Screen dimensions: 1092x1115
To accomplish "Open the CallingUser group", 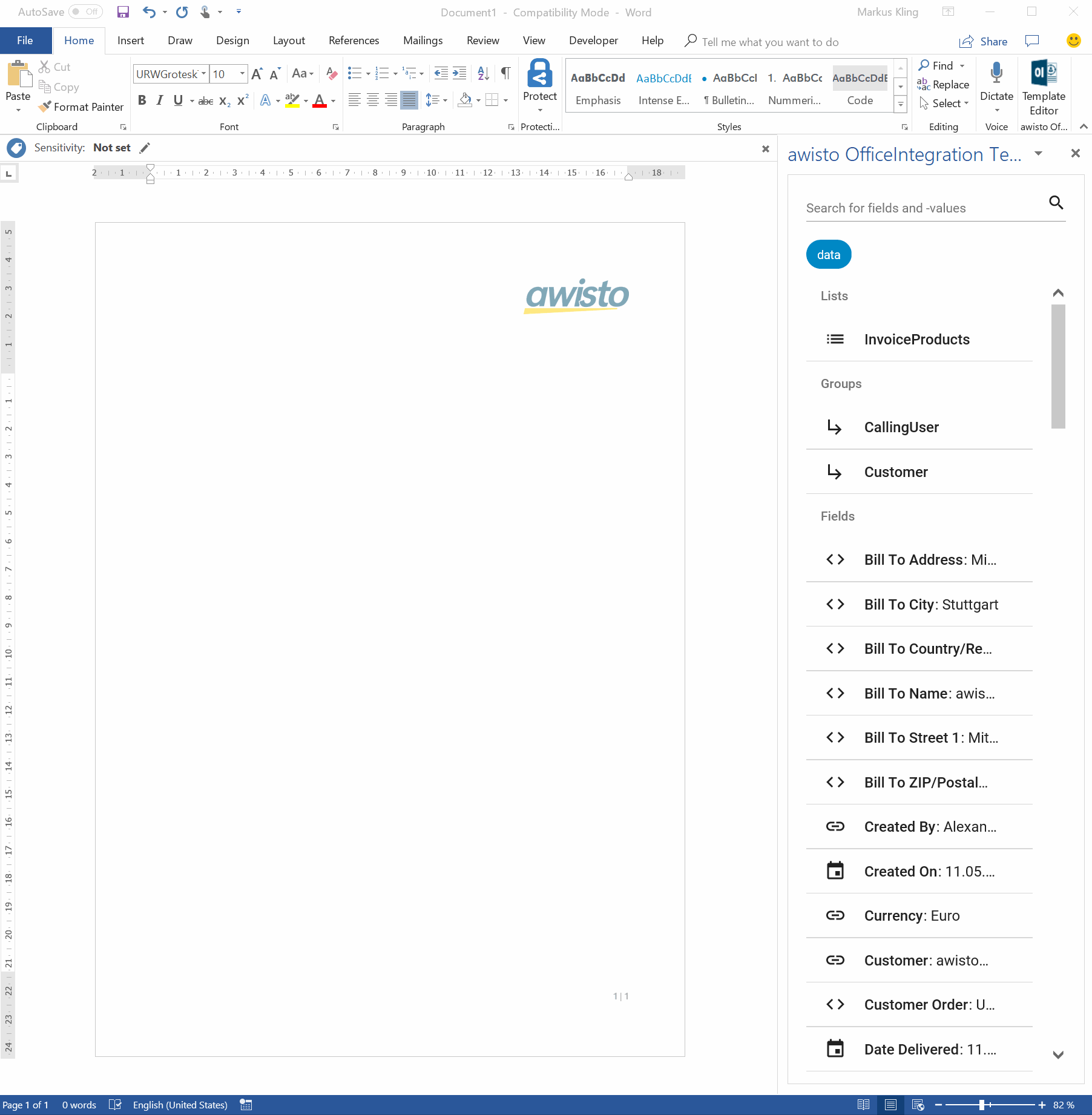I will tap(919, 427).
